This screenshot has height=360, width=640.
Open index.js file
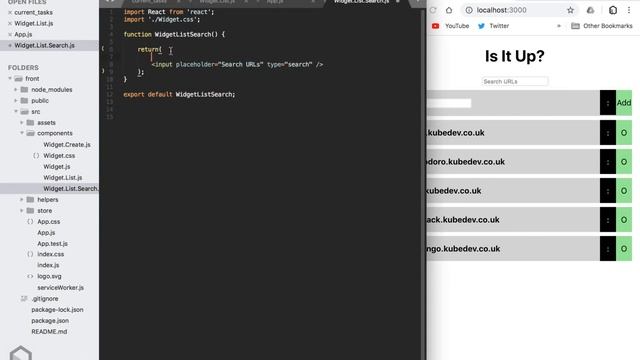[x=48, y=265]
